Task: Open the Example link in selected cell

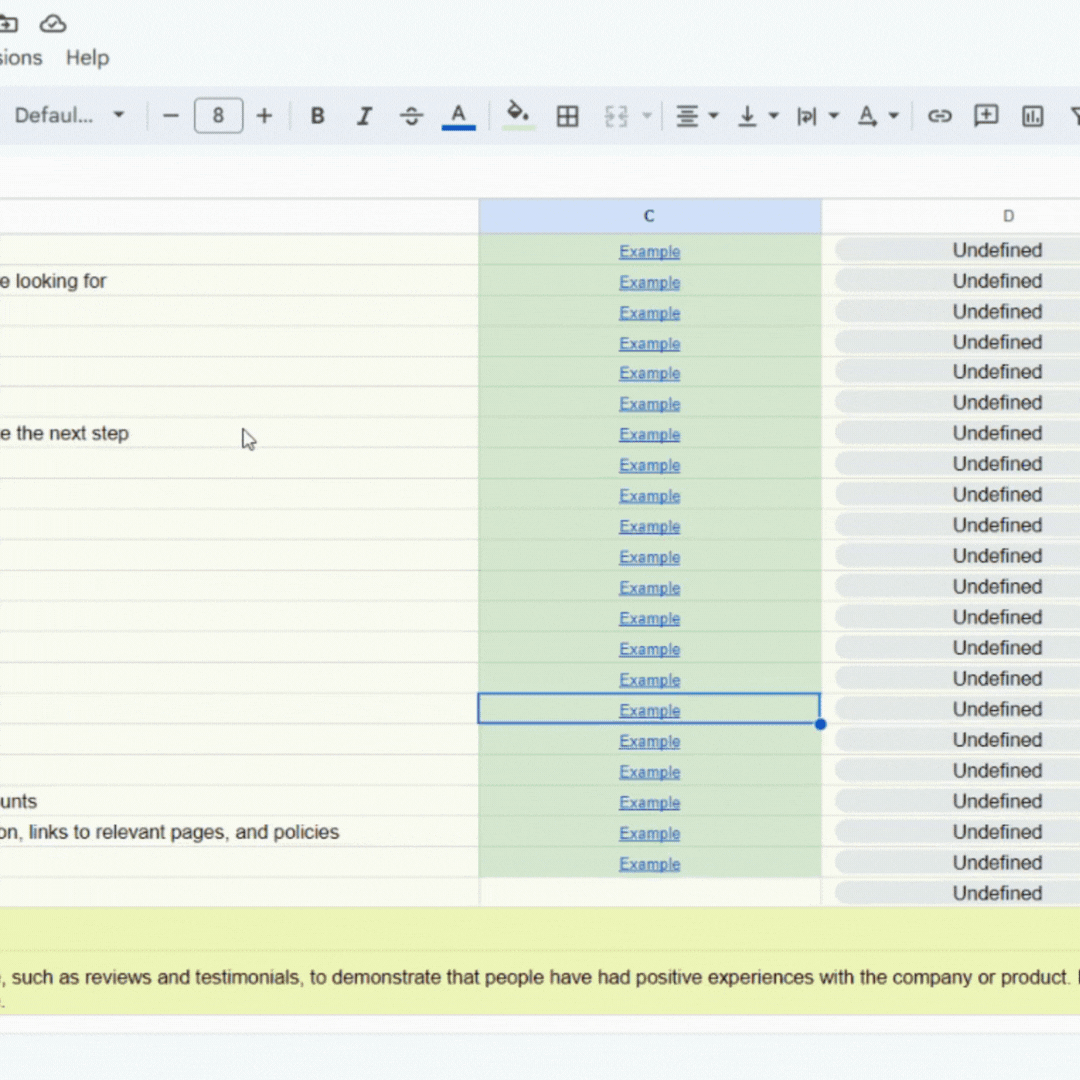Action: point(649,711)
